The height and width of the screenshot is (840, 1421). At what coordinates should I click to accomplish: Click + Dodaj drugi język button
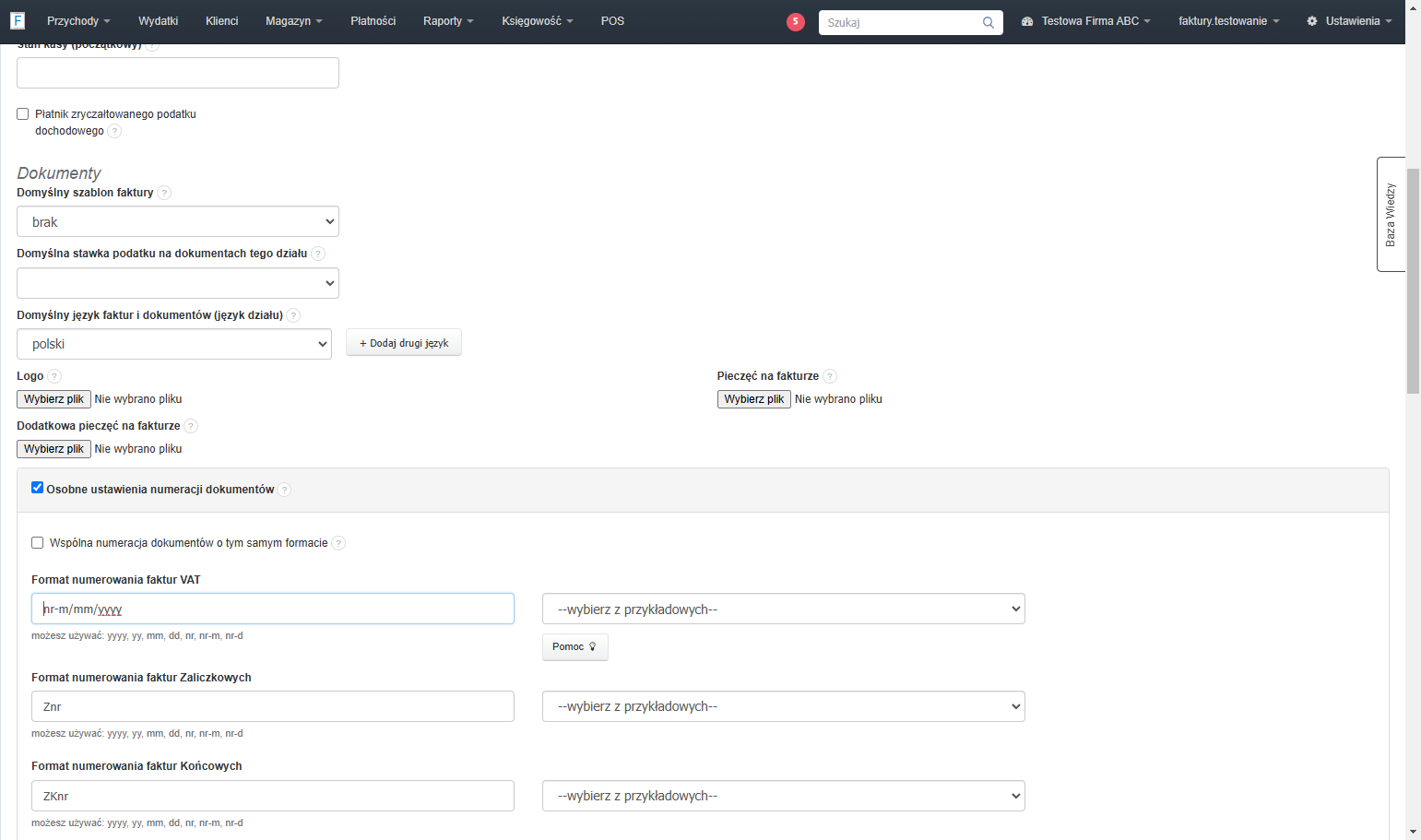[404, 343]
